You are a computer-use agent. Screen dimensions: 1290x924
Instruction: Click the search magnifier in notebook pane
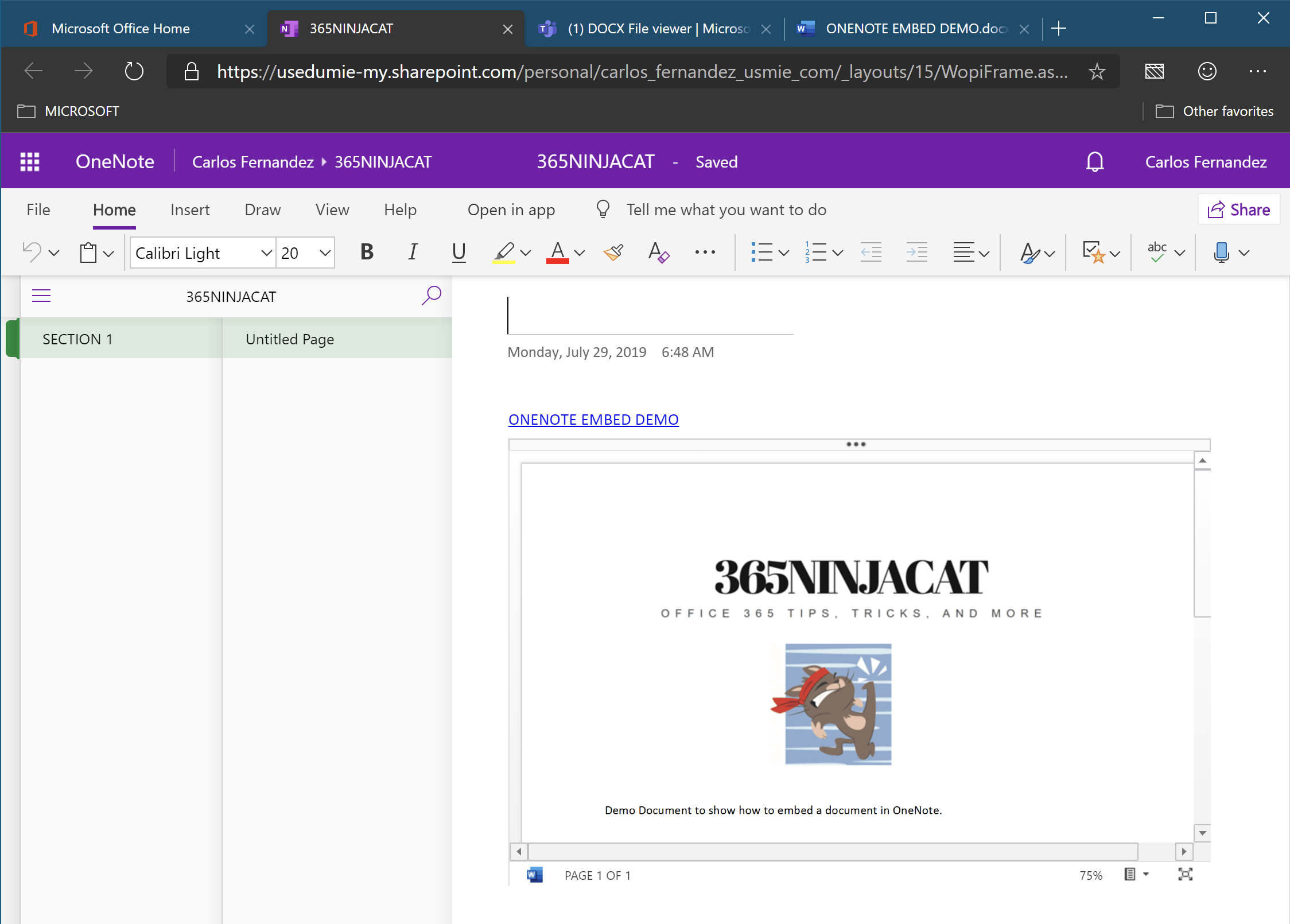pyautogui.click(x=432, y=296)
